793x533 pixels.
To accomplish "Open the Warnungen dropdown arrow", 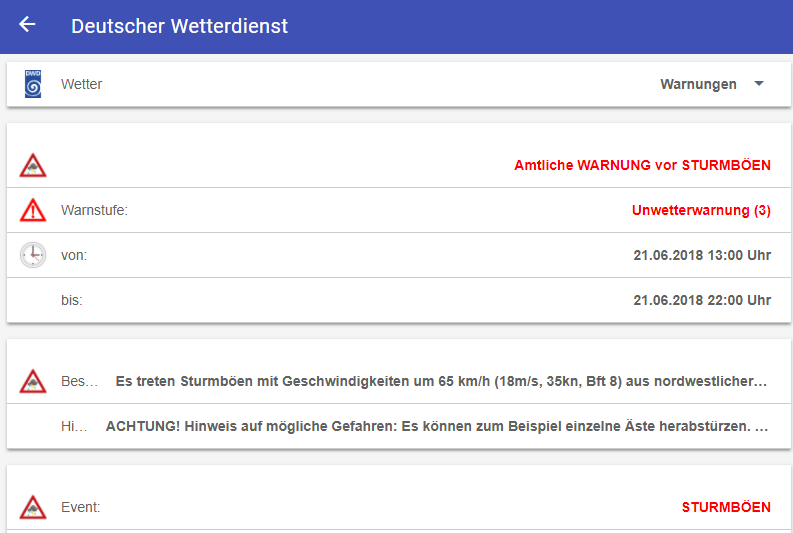I will pos(759,84).
